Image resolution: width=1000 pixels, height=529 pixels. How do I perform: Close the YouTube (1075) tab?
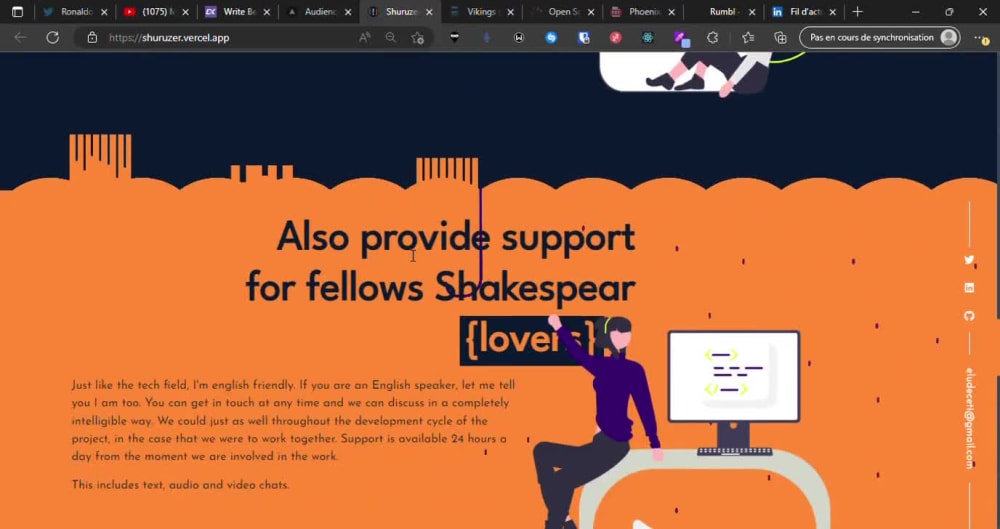click(x=186, y=11)
